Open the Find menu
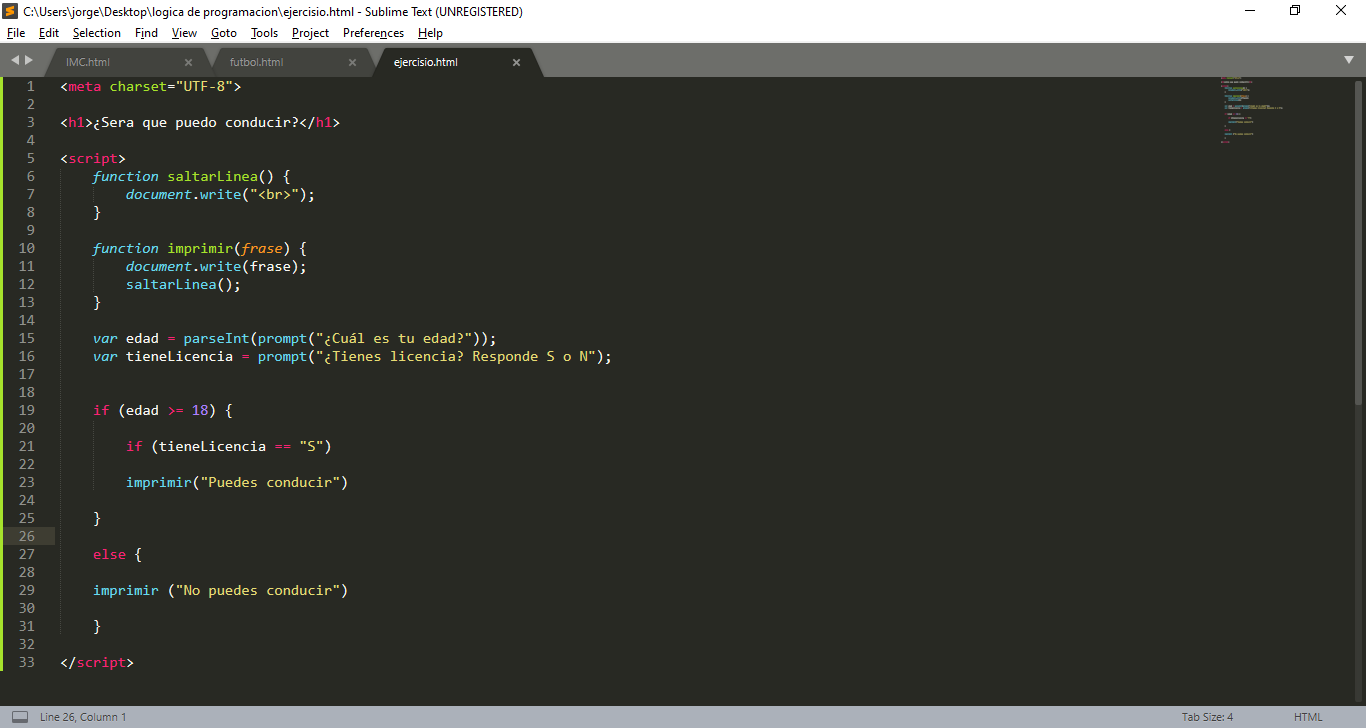 pos(146,33)
